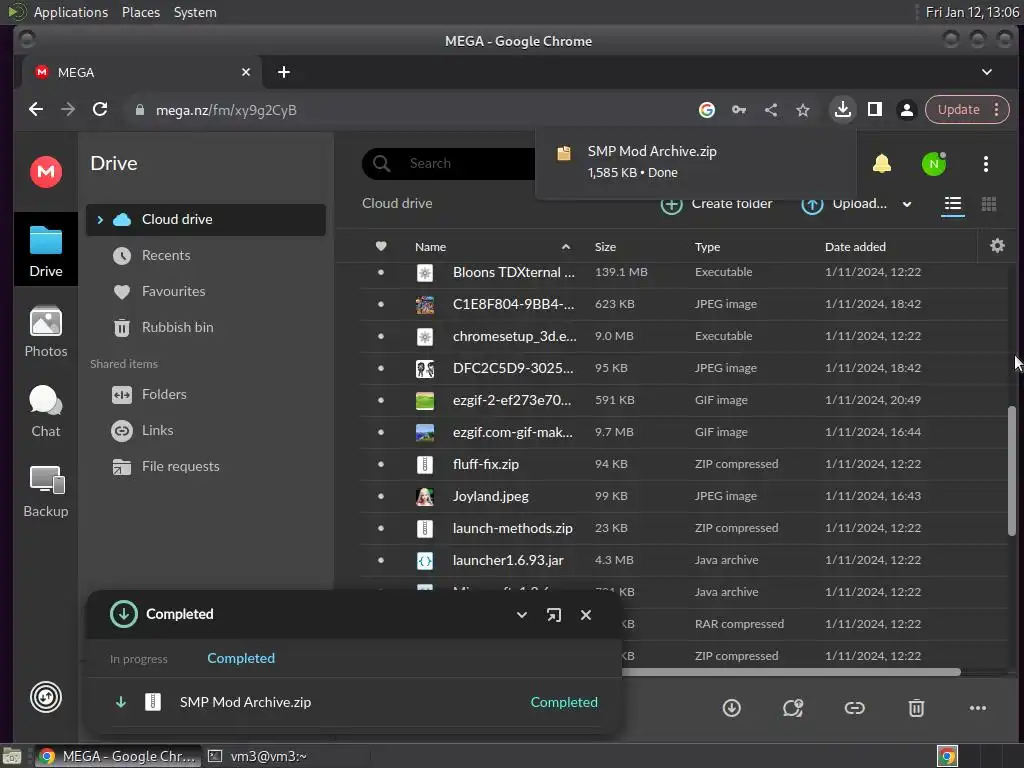1024x768 pixels.
Task: Toggle favourite dot for Bloons TDXternal
Action: (381, 272)
